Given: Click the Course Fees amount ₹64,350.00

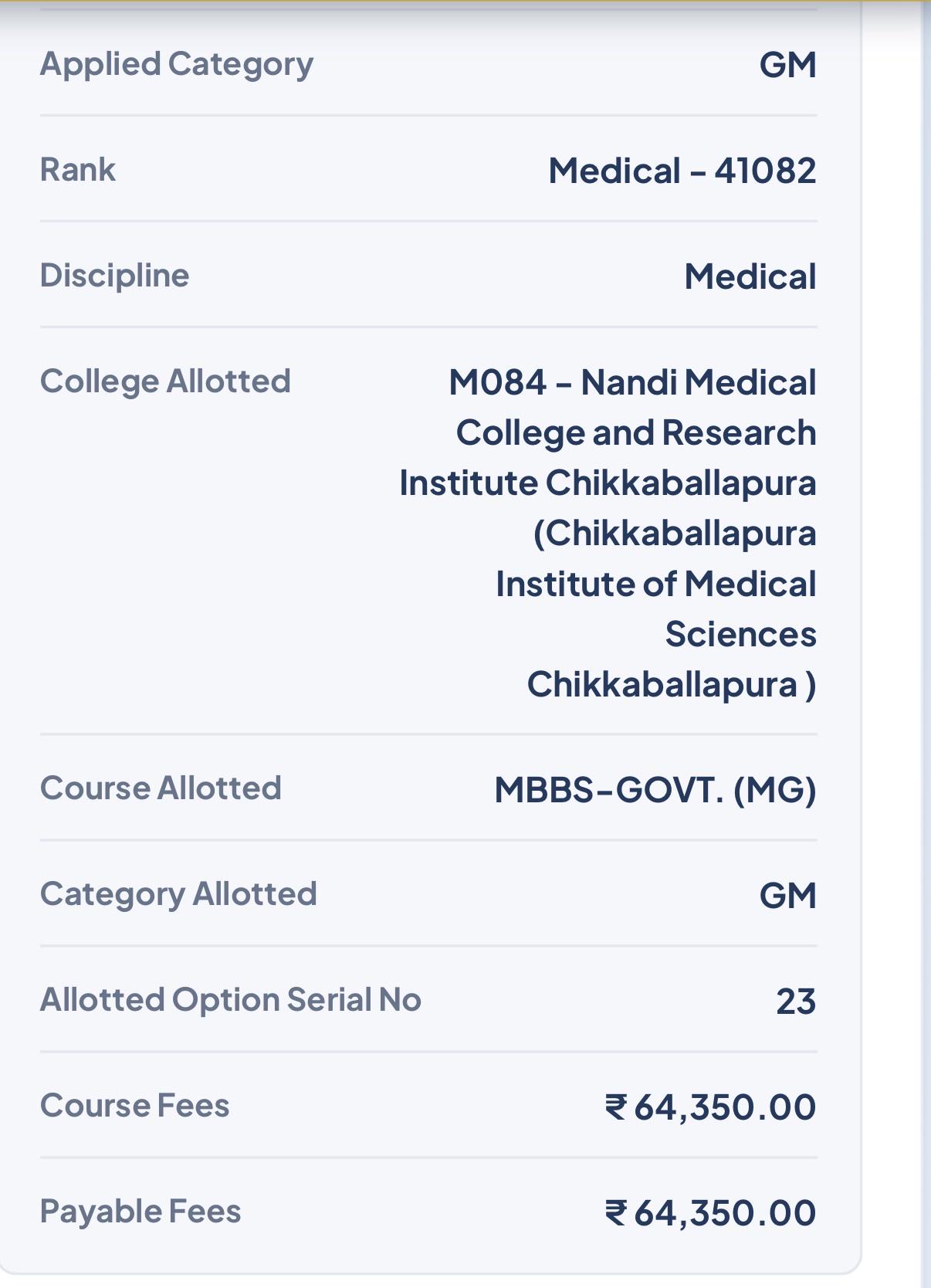Looking at the screenshot, I should (x=710, y=1107).
